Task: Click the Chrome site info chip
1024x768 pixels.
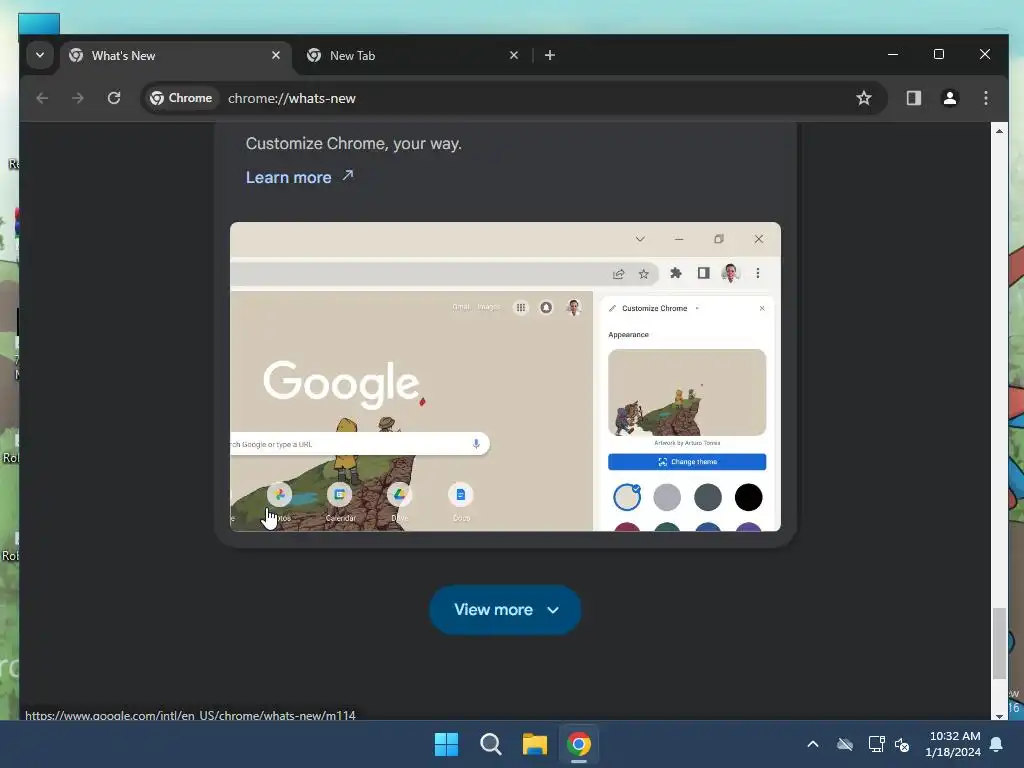Action: [x=181, y=98]
